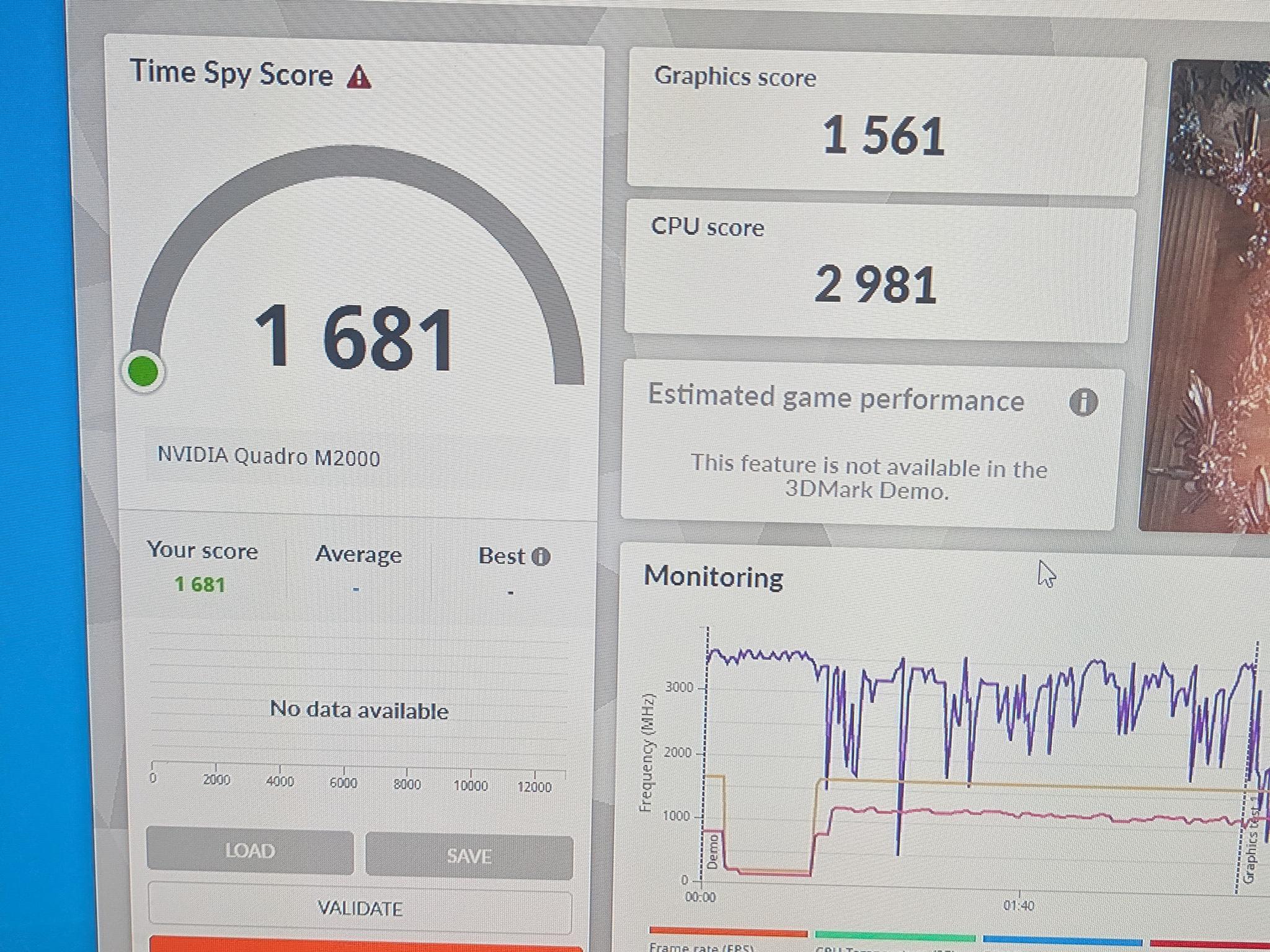This screenshot has height=952, width=1270.
Task: Click the Graphics score label
Action: pyautogui.click(x=735, y=77)
